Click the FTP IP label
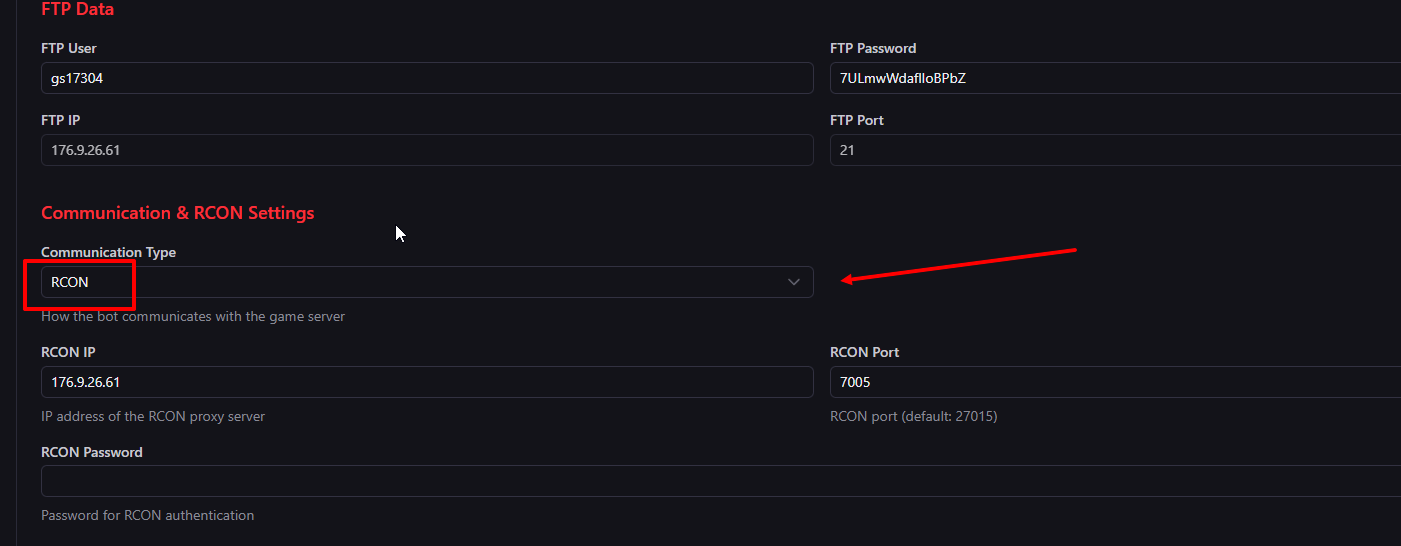 pos(60,120)
